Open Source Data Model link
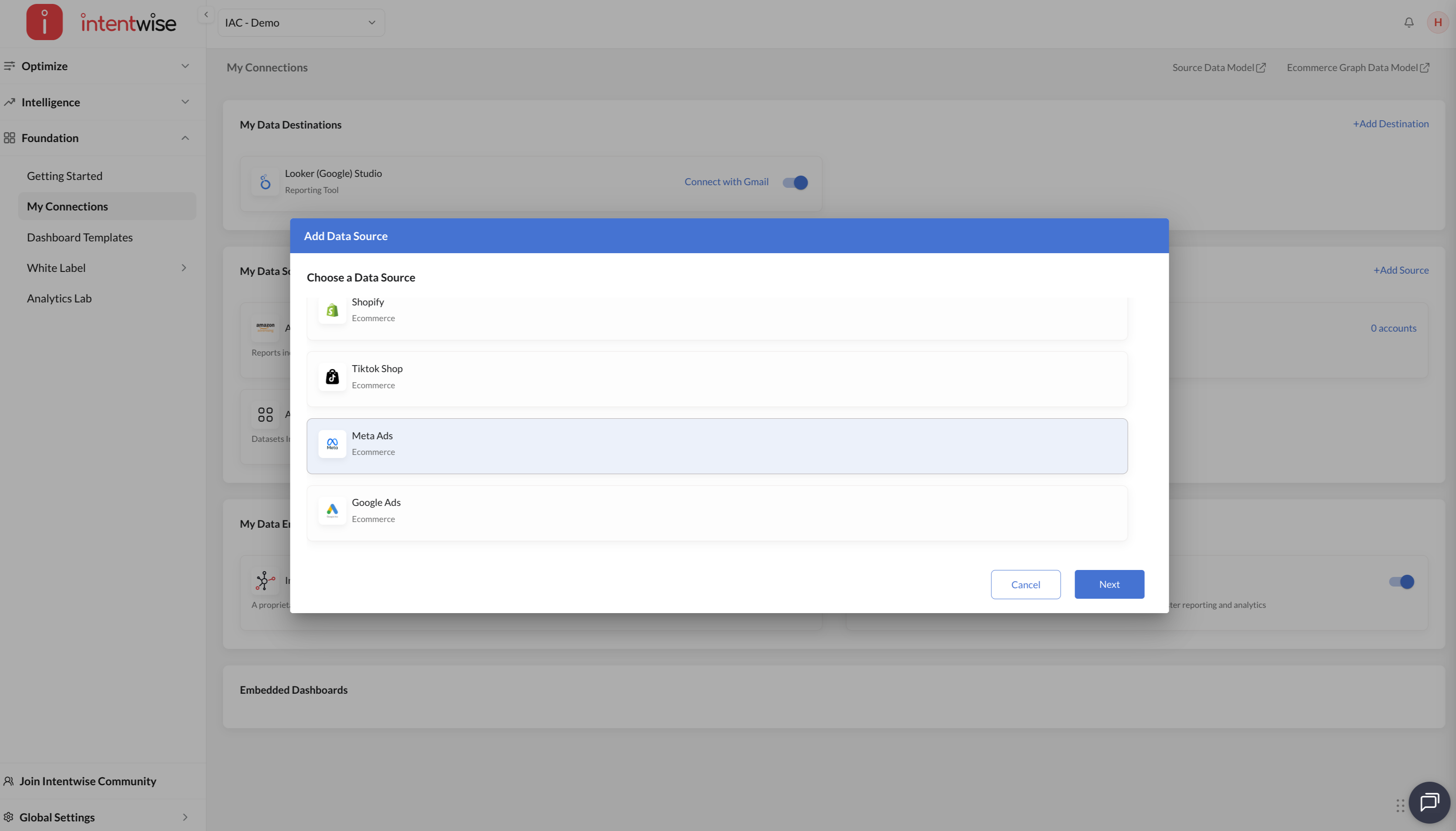This screenshot has height=831, width=1456. tap(1213, 68)
